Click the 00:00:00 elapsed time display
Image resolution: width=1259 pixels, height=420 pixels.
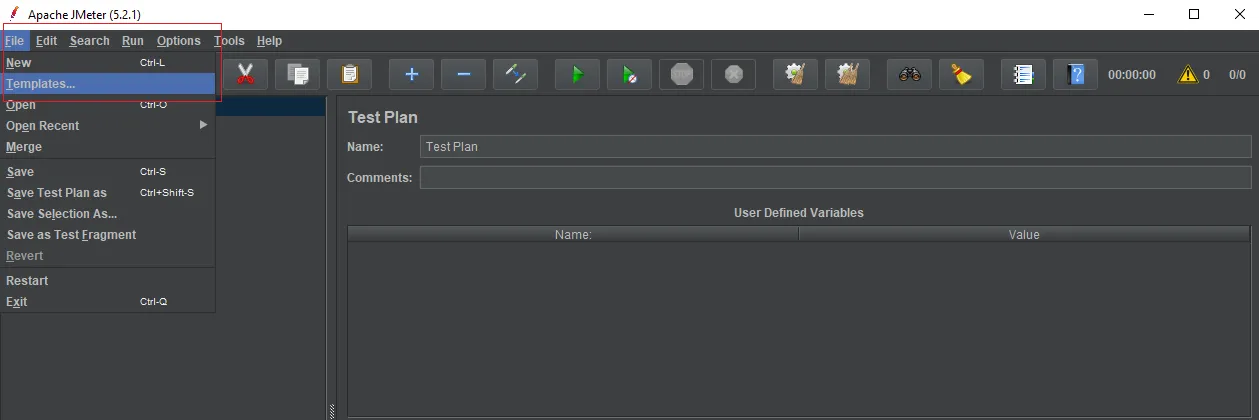[1131, 74]
